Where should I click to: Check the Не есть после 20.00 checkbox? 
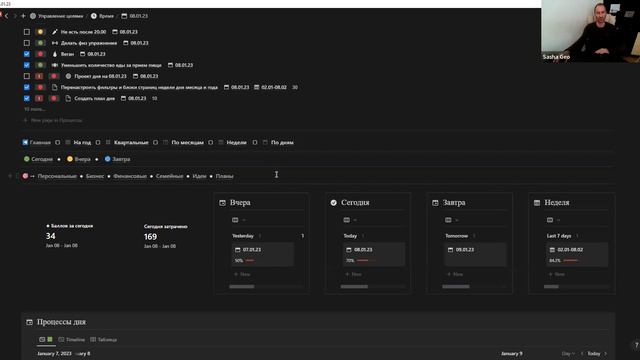coord(27,32)
